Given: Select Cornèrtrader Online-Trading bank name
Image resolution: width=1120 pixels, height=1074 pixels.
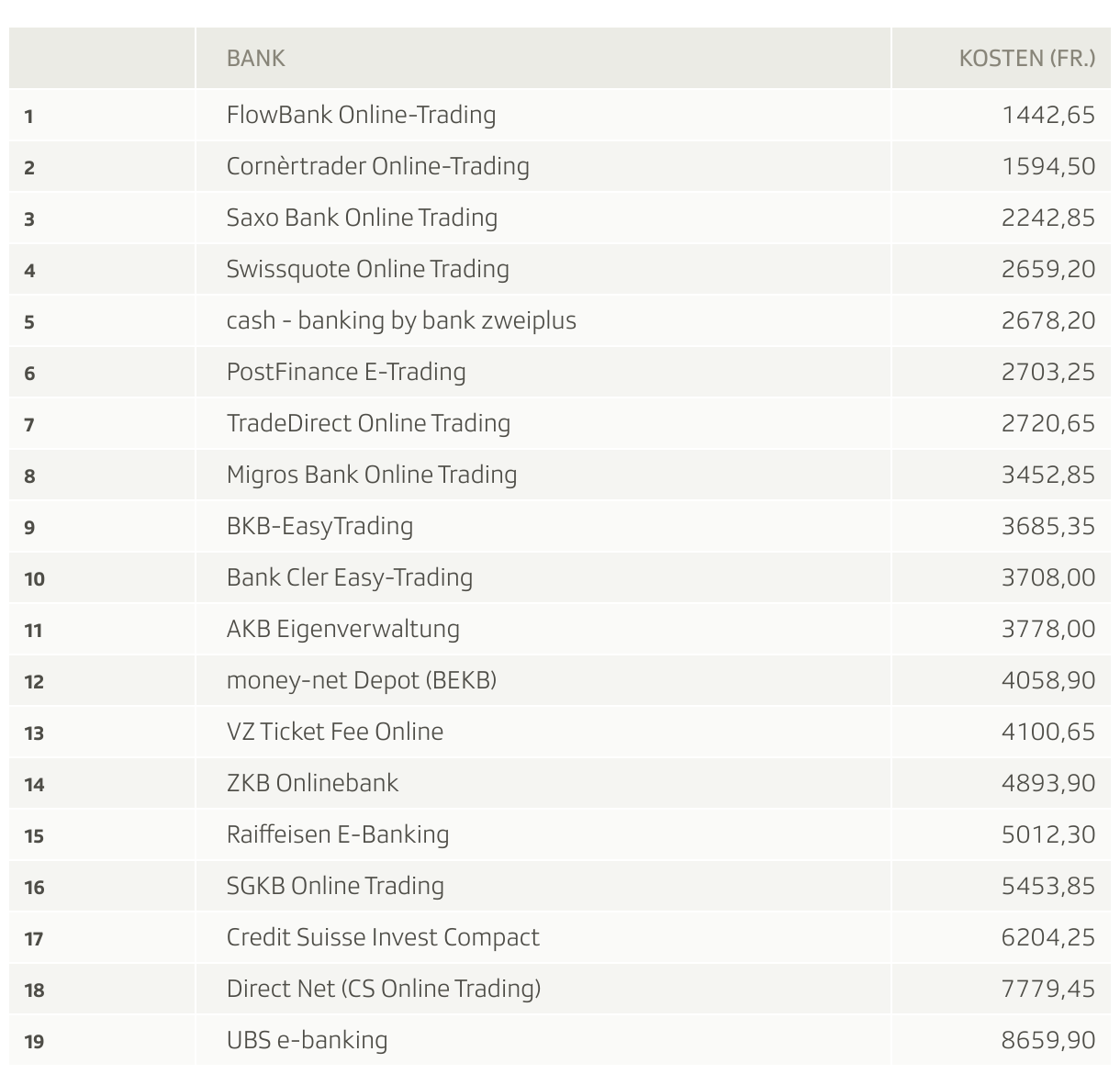Looking at the screenshot, I should pos(378,166).
